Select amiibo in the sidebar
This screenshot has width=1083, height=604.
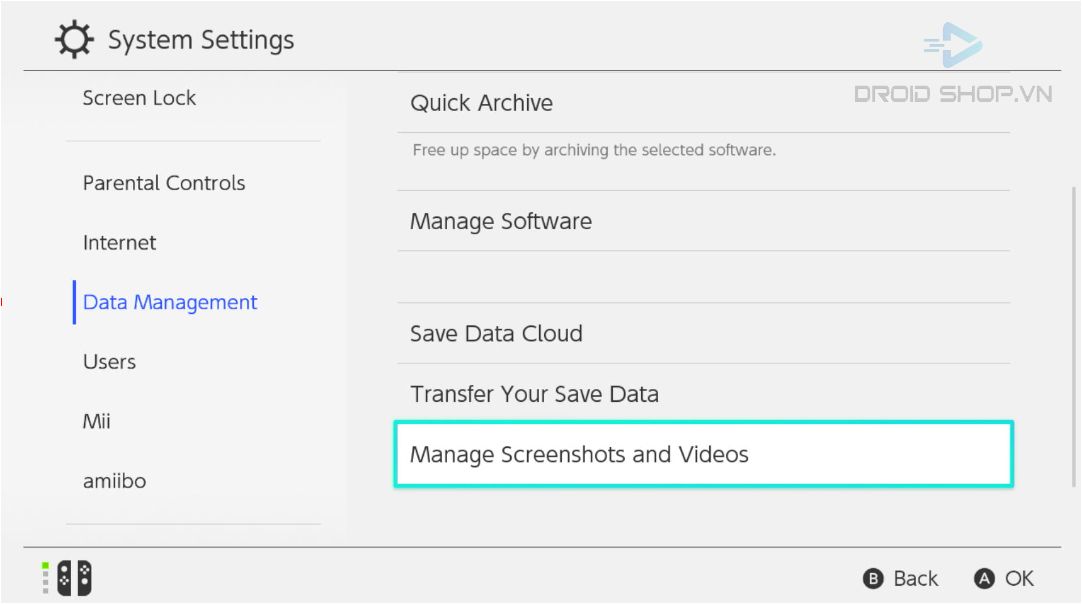tap(115, 481)
